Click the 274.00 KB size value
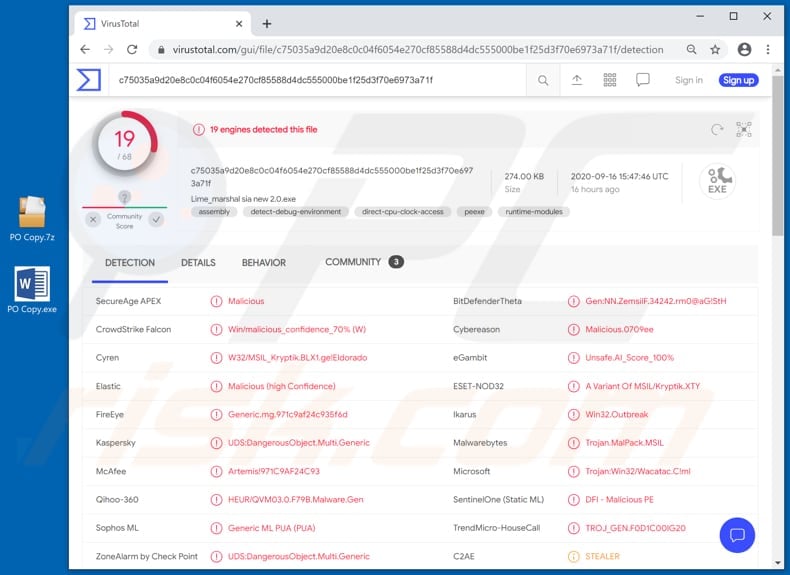This screenshot has height=575, width=790. (x=524, y=176)
